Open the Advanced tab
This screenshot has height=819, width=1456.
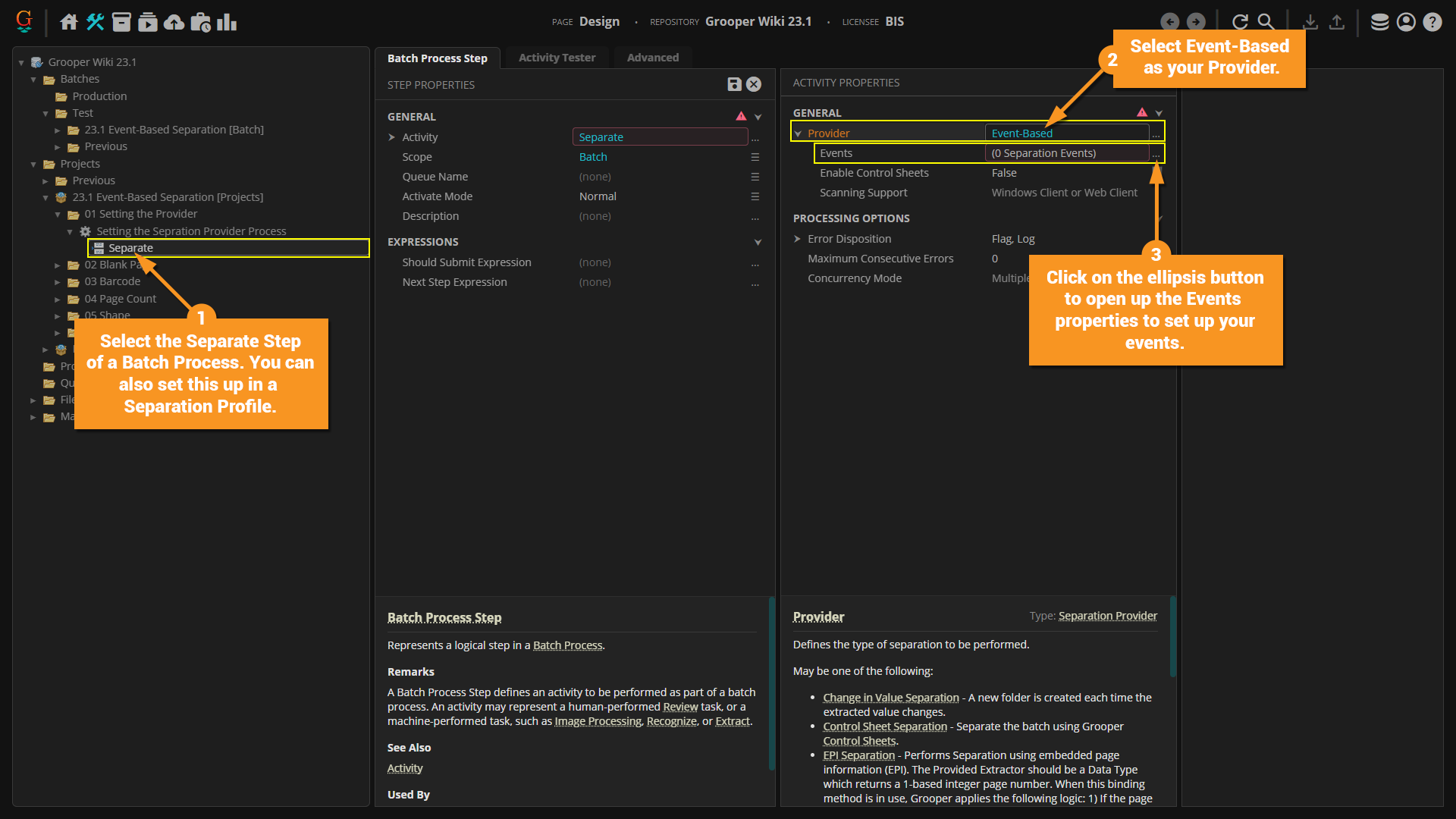pyautogui.click(x=652, y=58)
